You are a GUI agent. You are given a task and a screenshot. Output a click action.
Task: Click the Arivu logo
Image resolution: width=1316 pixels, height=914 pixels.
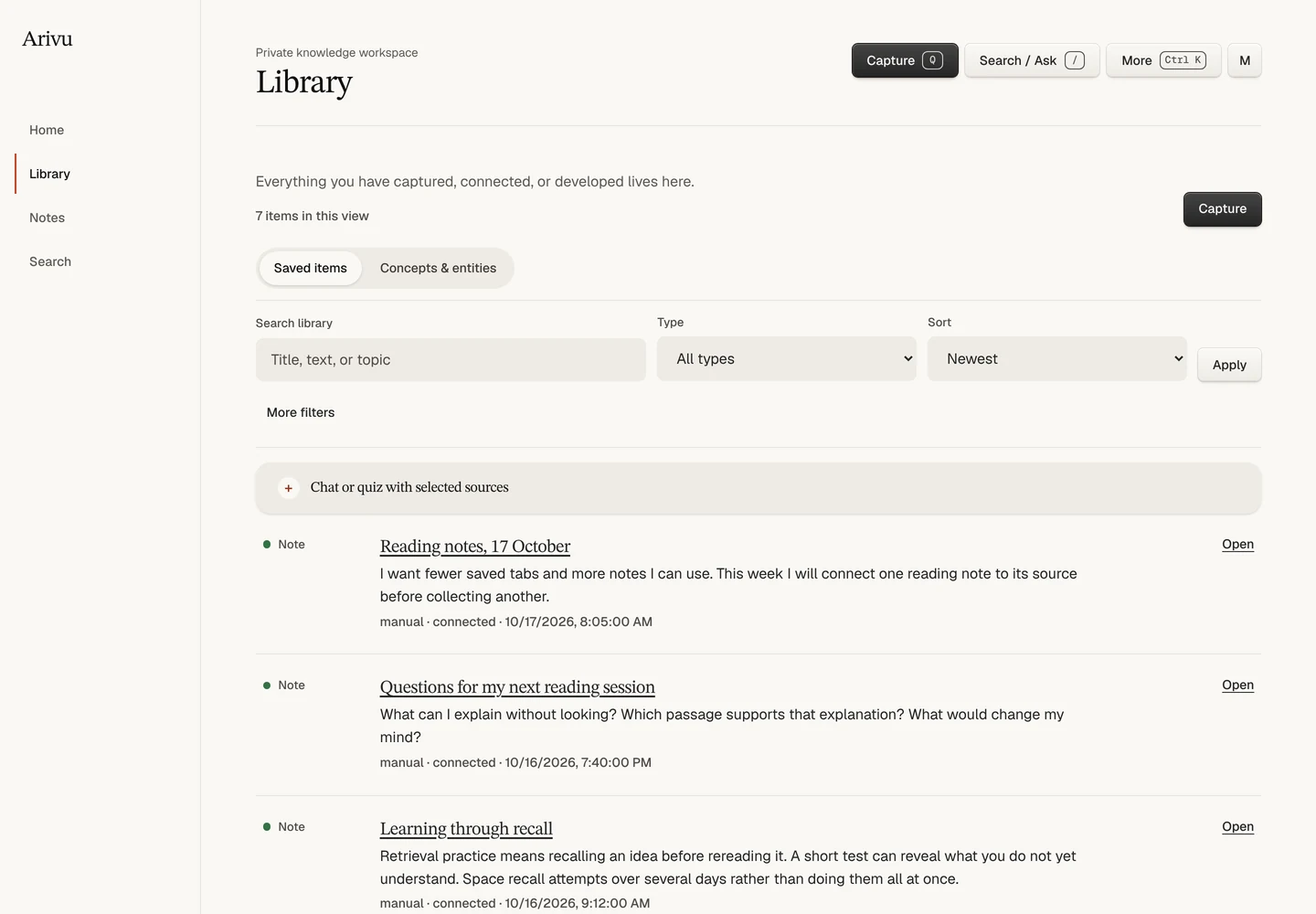point(48,38)
